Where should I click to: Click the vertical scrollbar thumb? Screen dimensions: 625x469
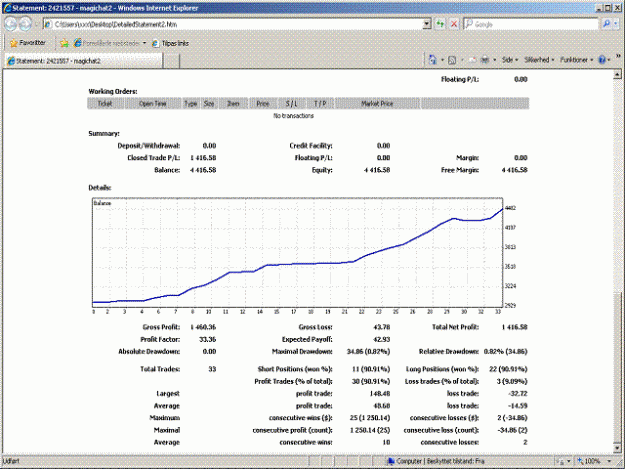[x=617, y=367]
